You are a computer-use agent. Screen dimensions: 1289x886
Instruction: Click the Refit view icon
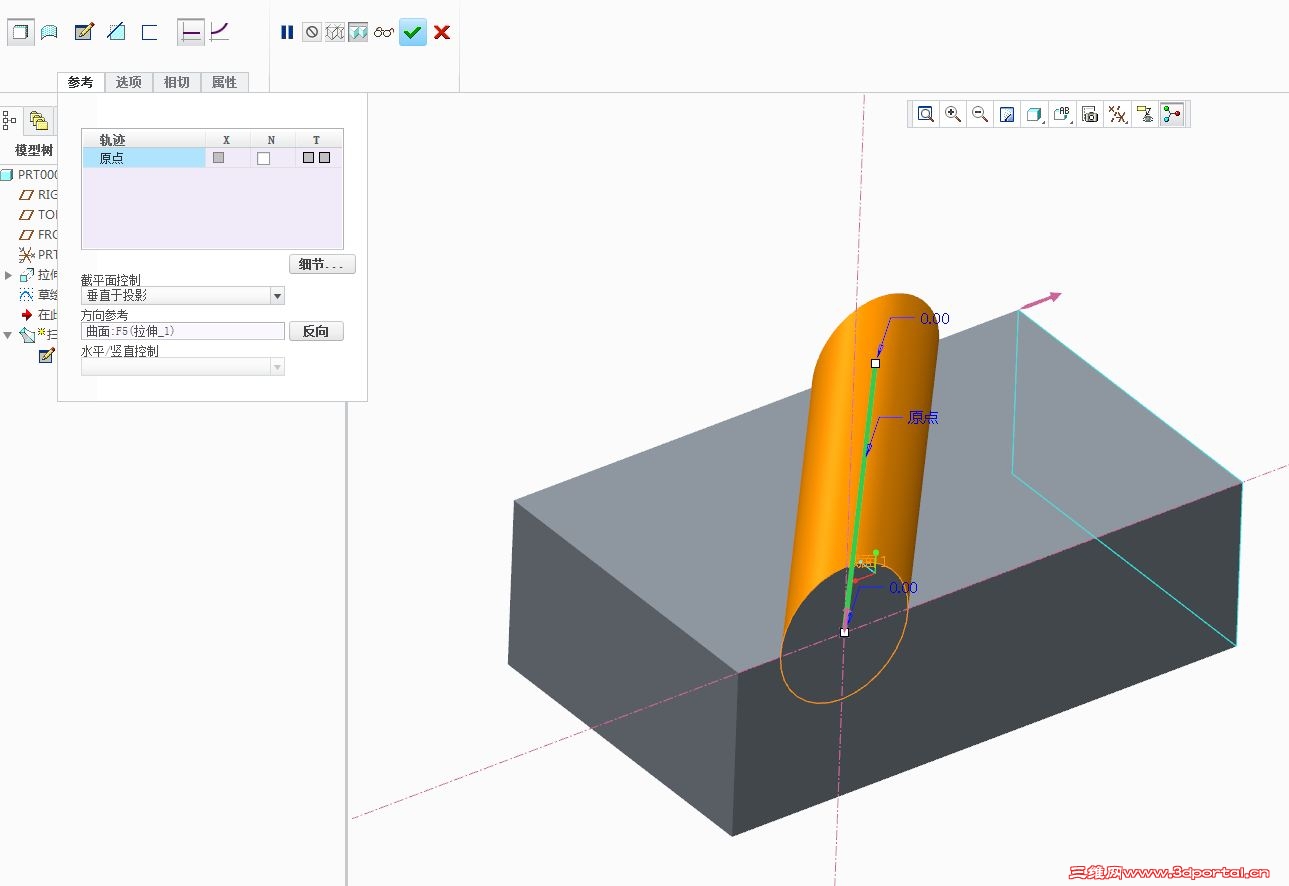pos(926,114)
